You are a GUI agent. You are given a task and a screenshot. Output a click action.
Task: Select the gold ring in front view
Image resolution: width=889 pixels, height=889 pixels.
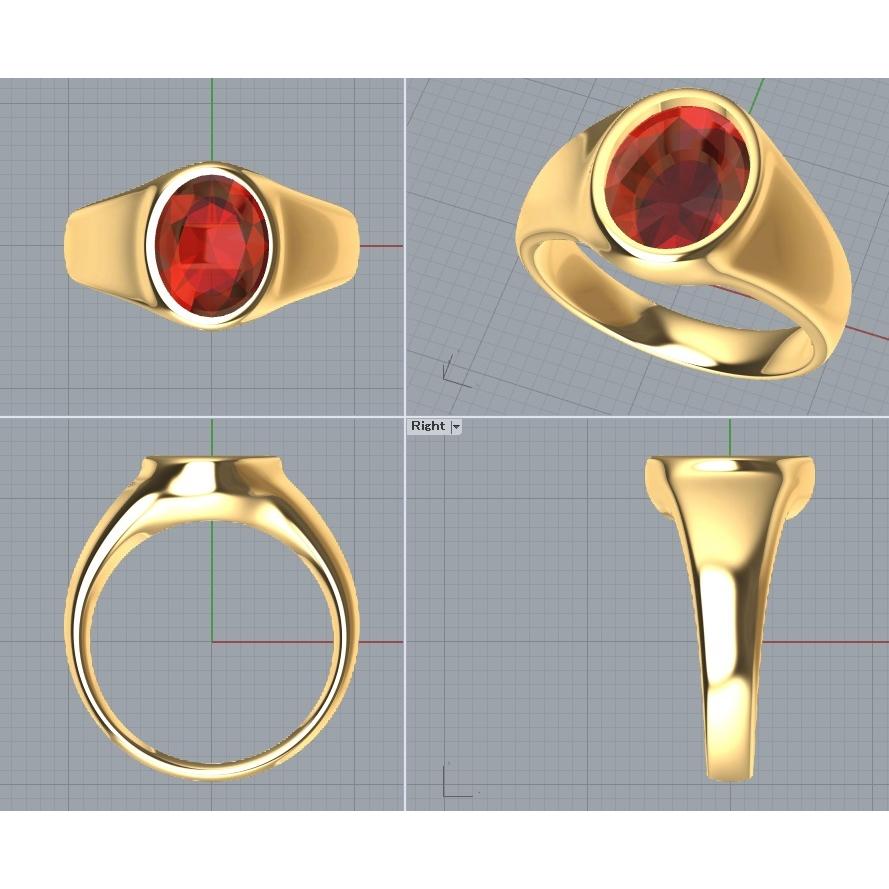(x=211, y=618)
